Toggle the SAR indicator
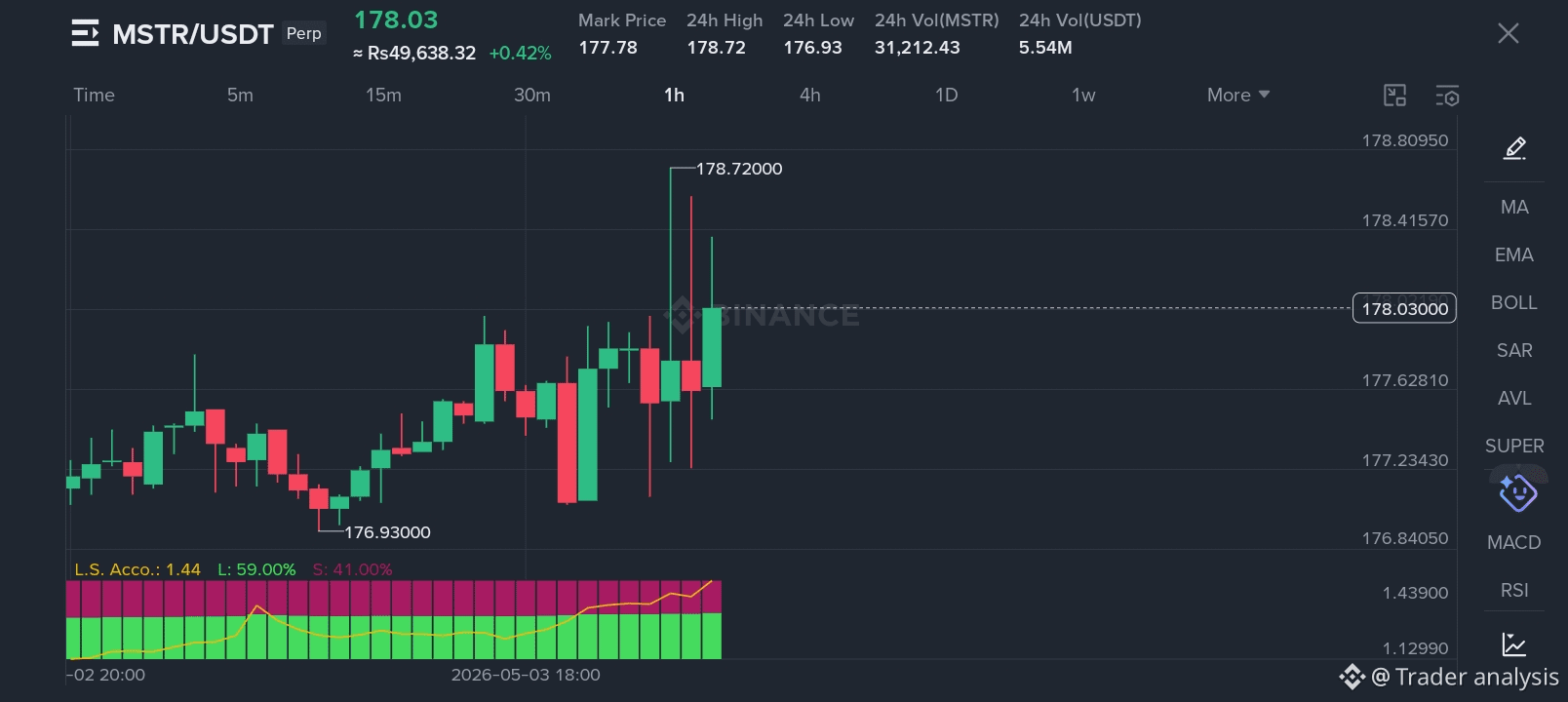The height and width of the screenshot is (702, 1568). (1514, 350)
